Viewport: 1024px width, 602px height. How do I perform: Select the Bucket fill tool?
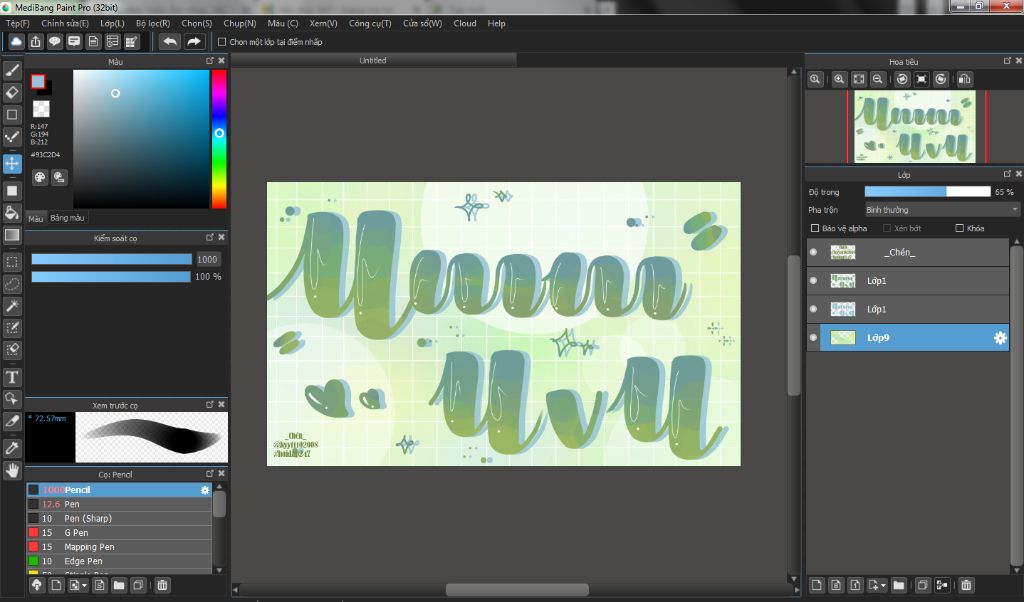[x=12, y=213]
